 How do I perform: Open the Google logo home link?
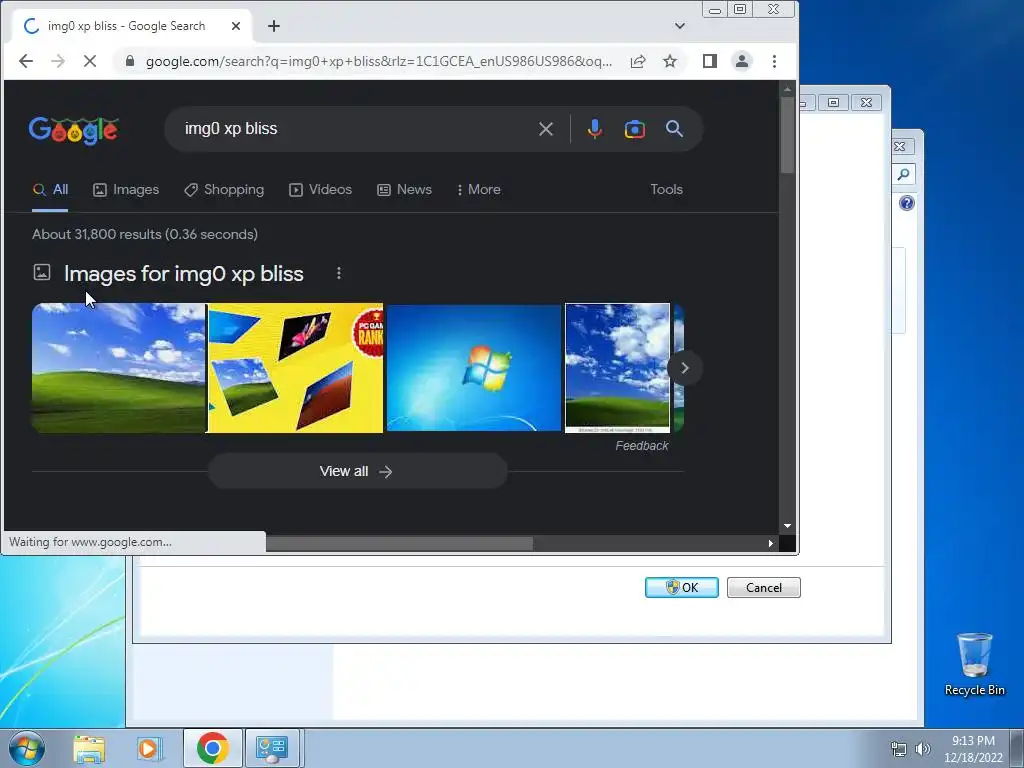pos(73,131)
